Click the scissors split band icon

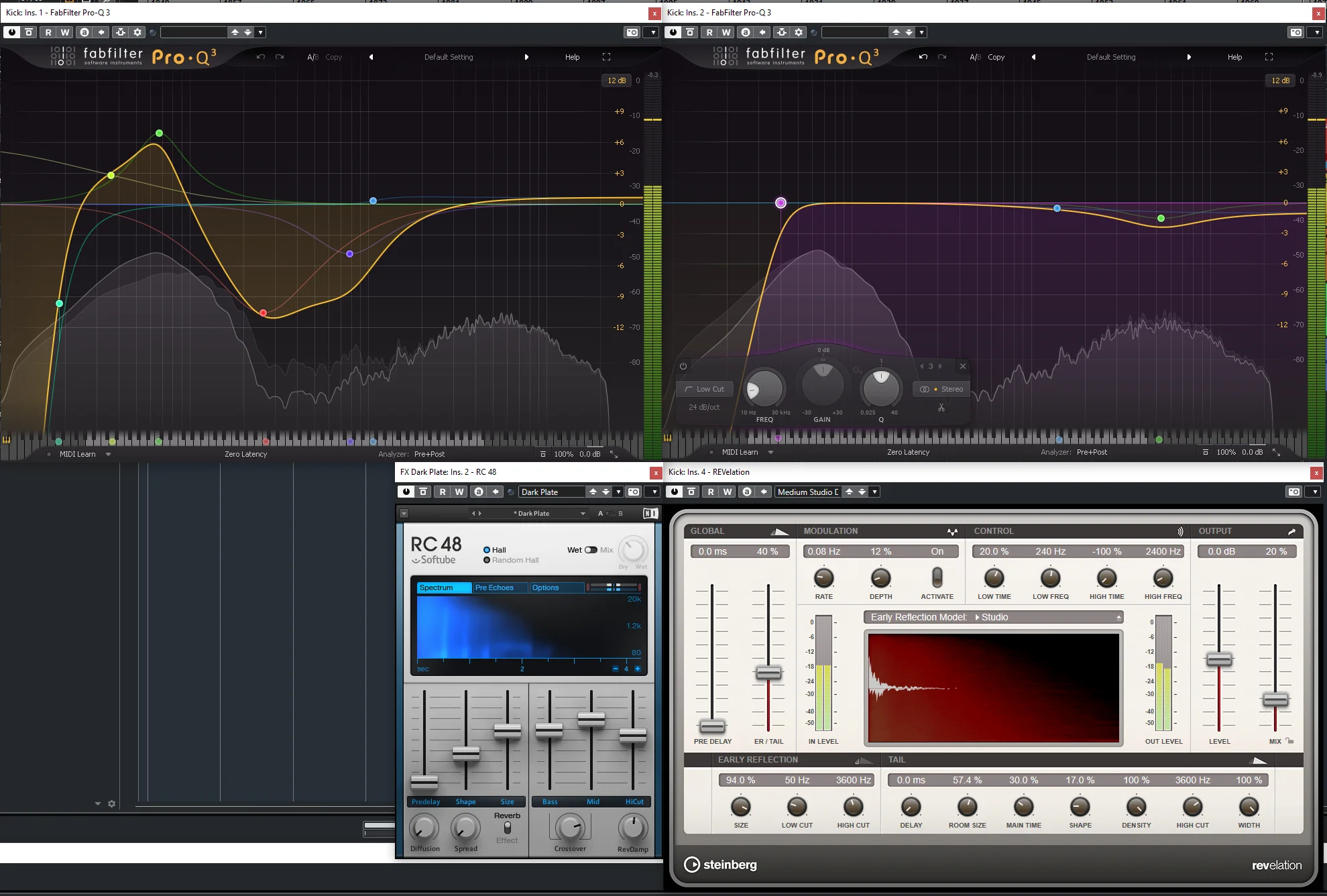(x=941, y=408)
